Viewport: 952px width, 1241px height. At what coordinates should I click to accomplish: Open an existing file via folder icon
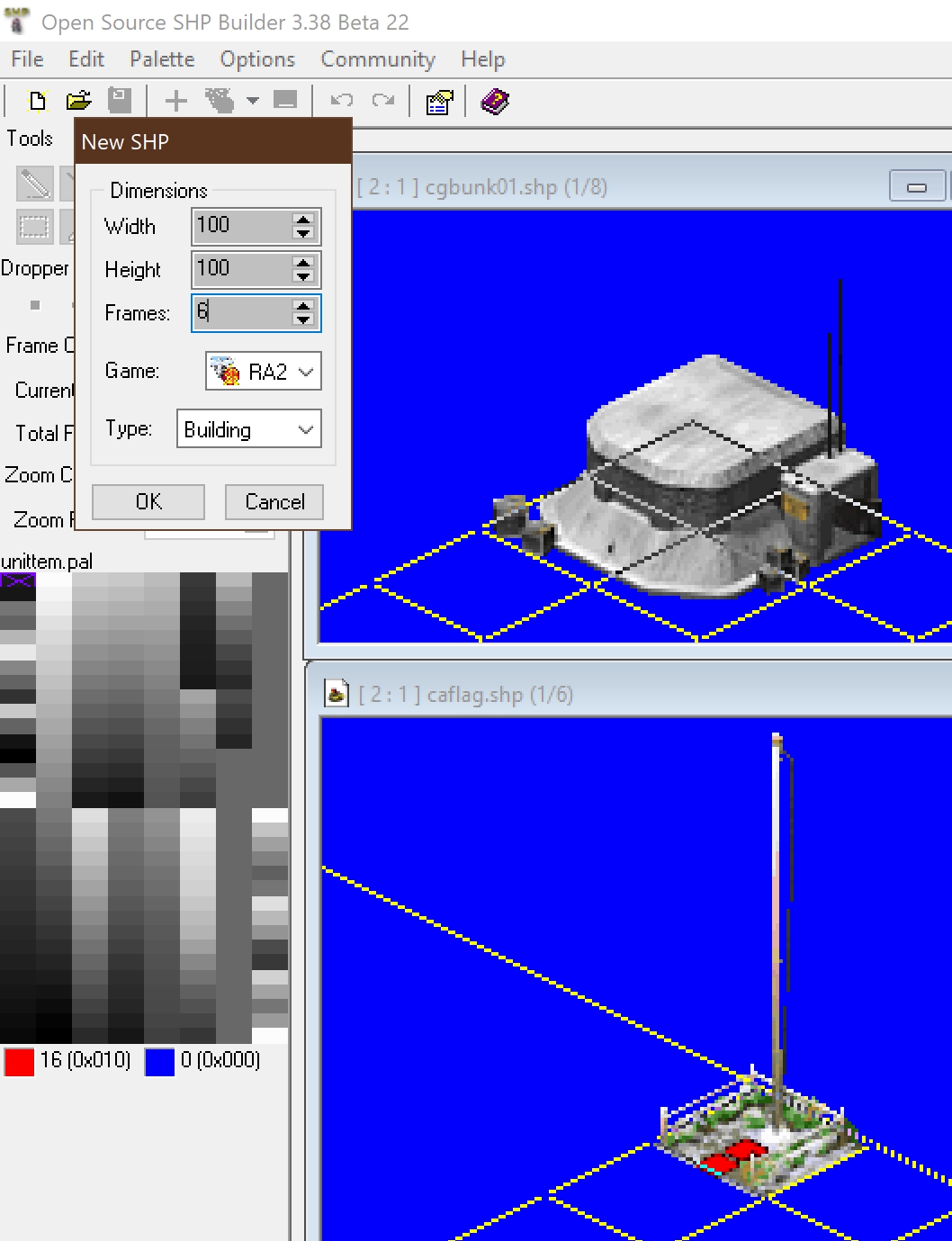click(x=78, y=101)
